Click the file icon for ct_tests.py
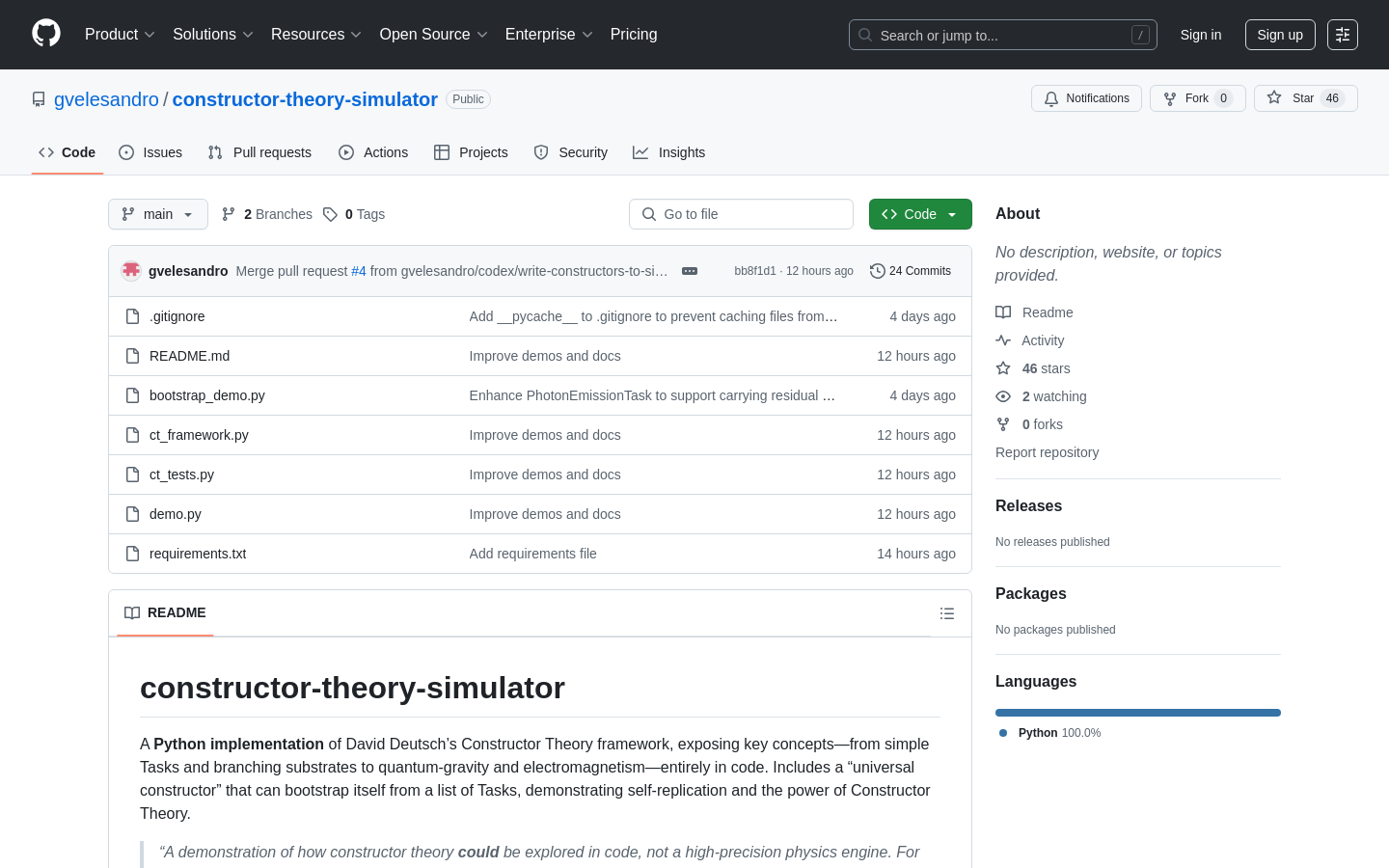The height and width of the screenshot is (868, 1389). pos(133,475)
